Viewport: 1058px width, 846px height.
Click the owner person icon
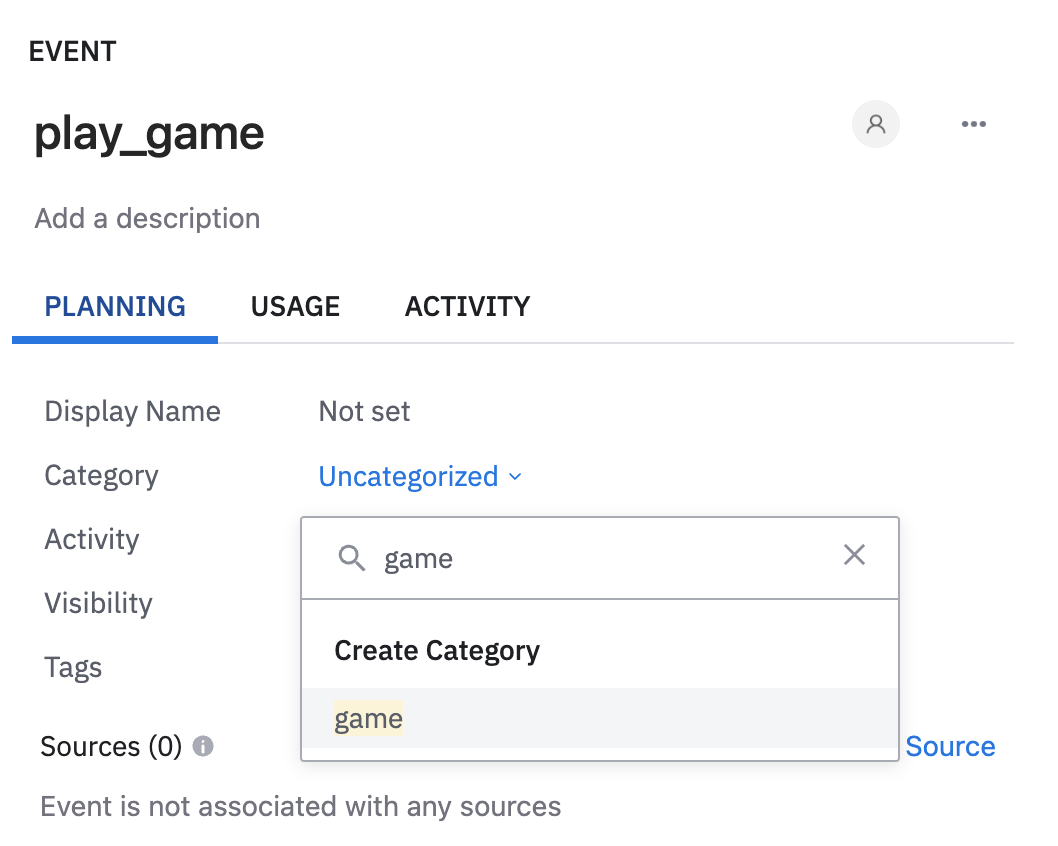tap(876, 124)
